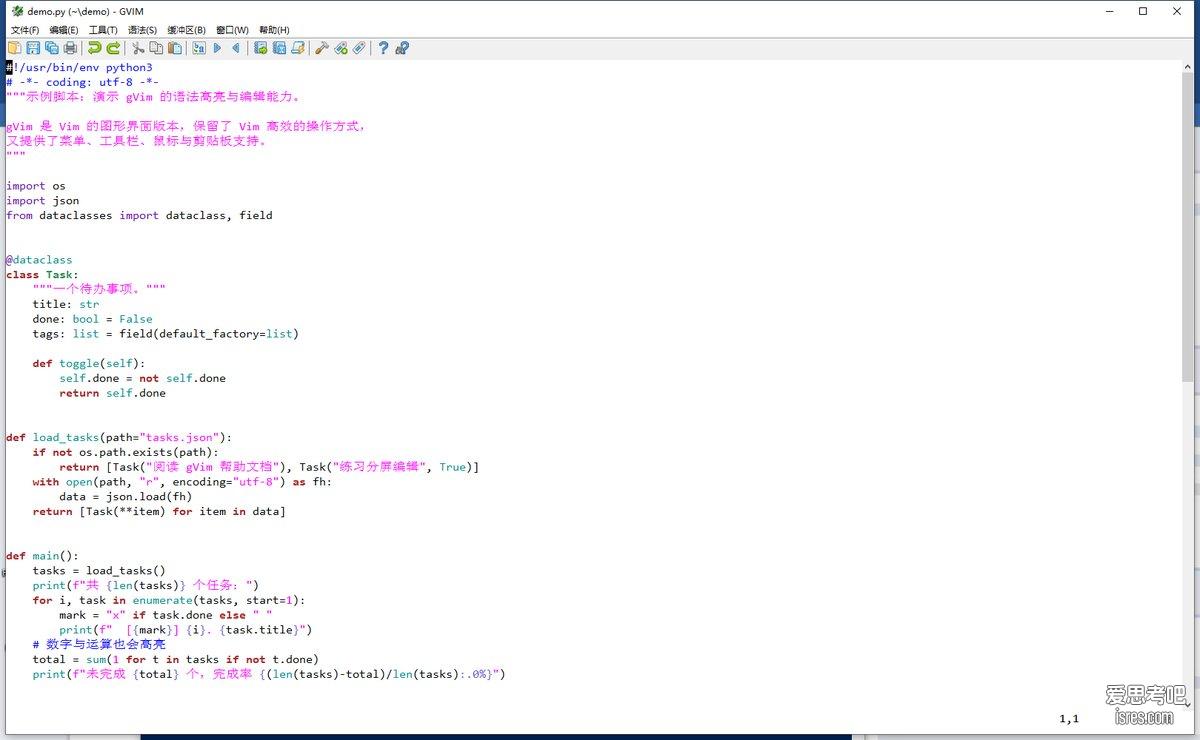Open the 语法(S) menu
Image resolution: width=1200 pixels, height=740 pixels.
pyautogui.click(x=142, y=30)
